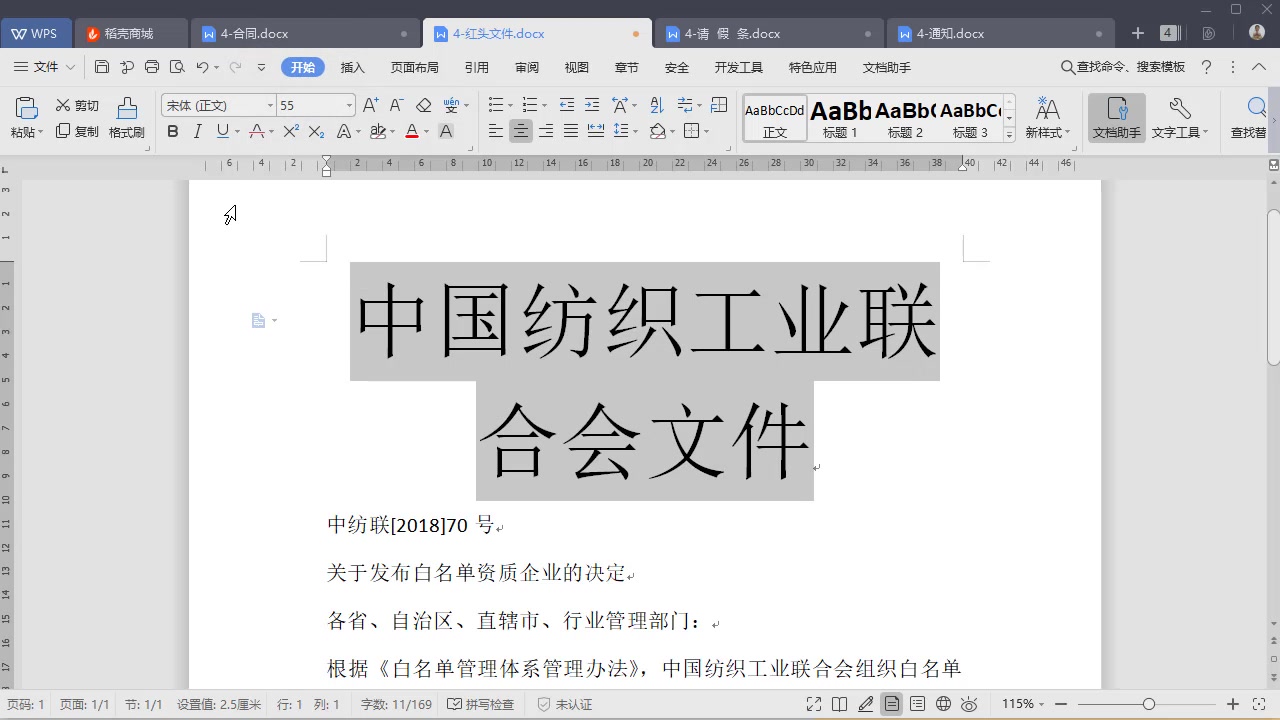
Task: Open the 引用 ribbon tab
Action: [x=477, y=68]
